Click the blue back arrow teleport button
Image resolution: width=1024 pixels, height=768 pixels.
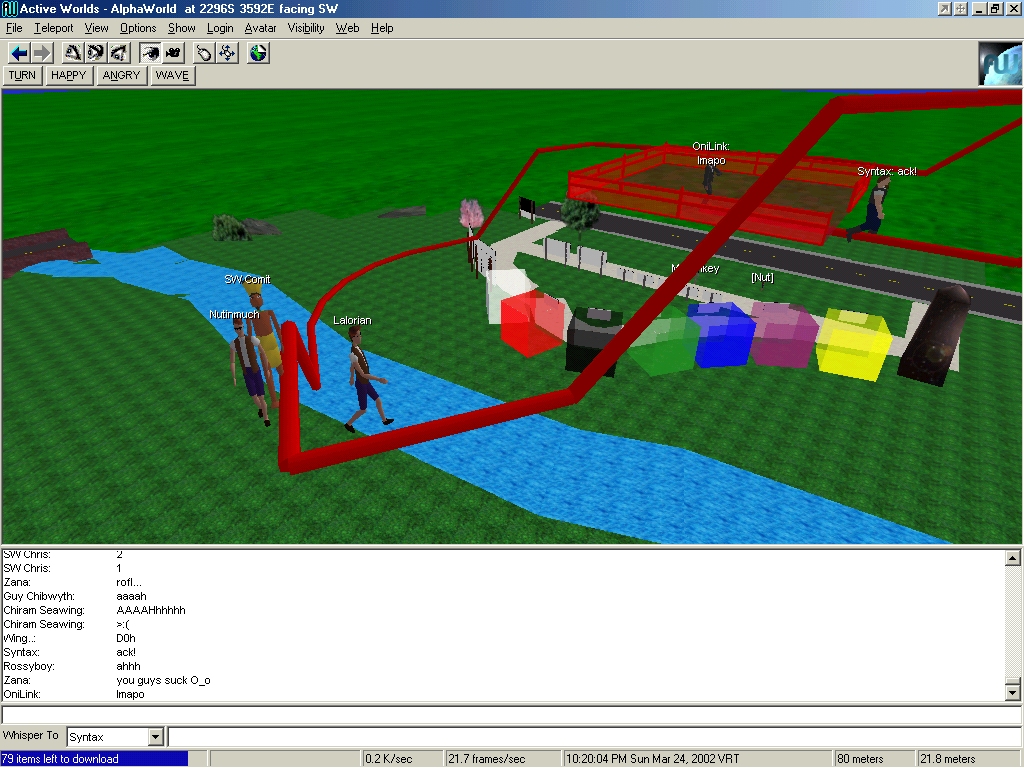click(19, 53)
